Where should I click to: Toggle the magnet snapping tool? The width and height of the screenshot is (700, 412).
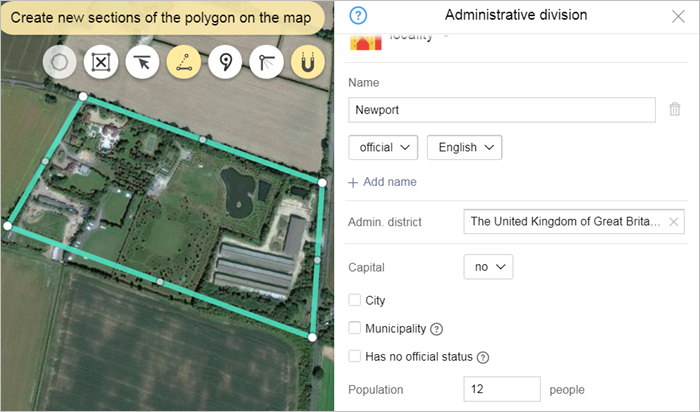(308, 63)
